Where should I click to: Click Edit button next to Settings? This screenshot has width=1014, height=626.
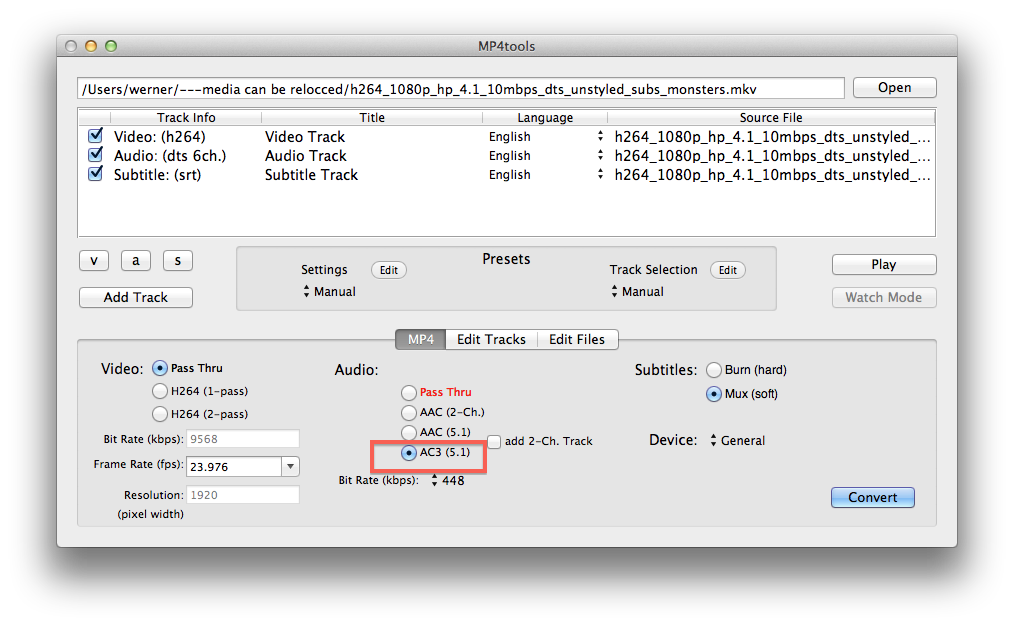click(x=389, y=270)
